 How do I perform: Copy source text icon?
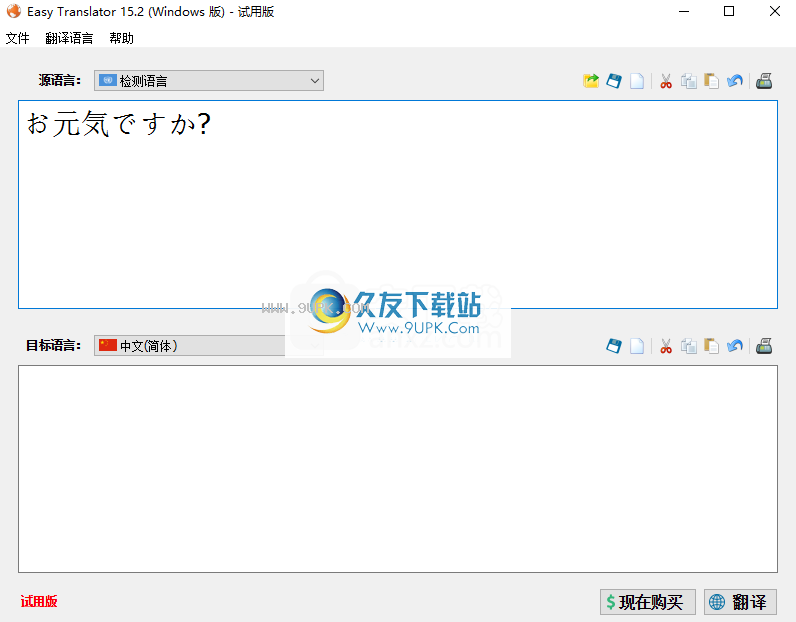click(x=689, y=81)
